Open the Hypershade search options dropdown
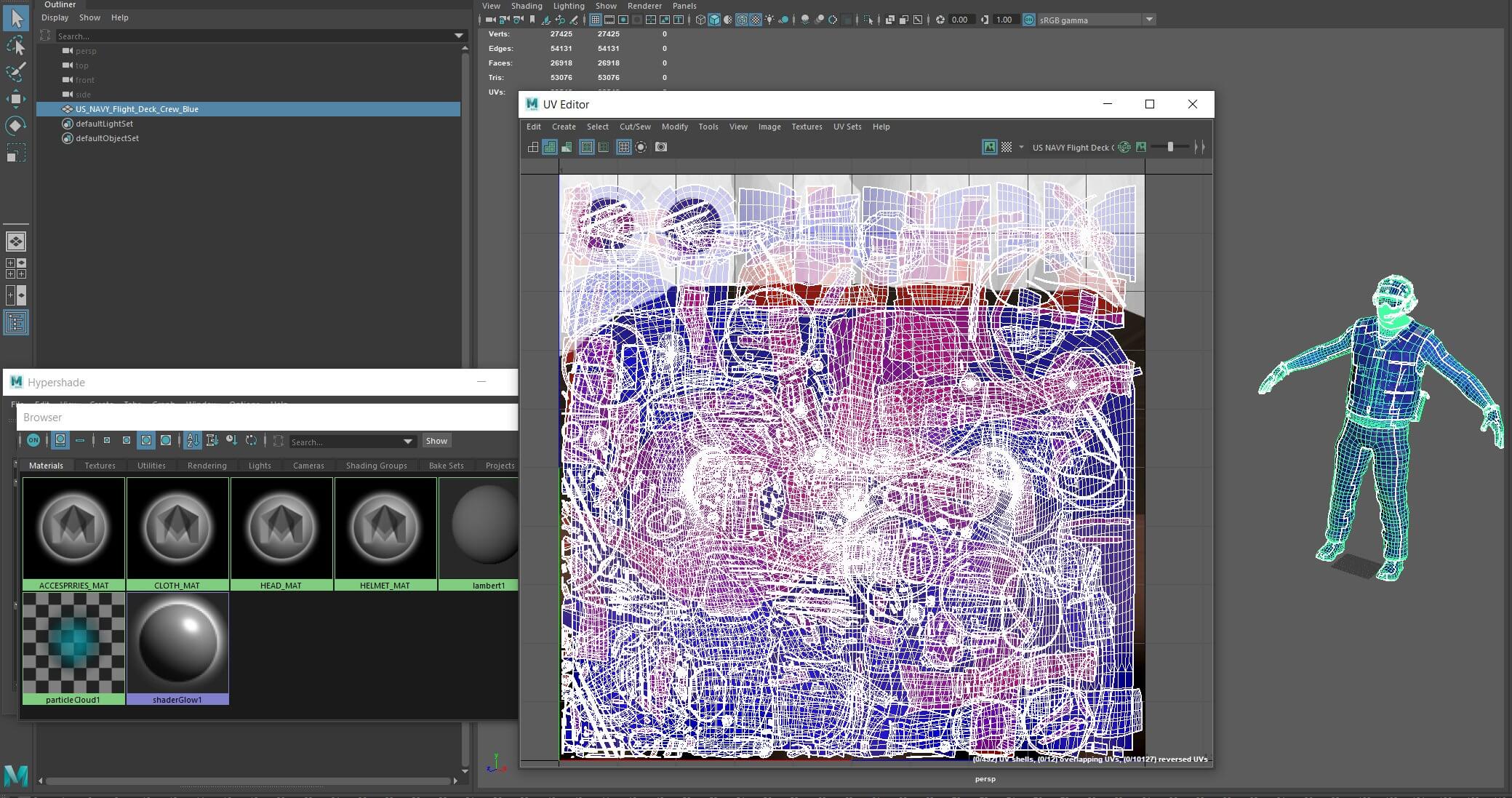 point(407,442)
